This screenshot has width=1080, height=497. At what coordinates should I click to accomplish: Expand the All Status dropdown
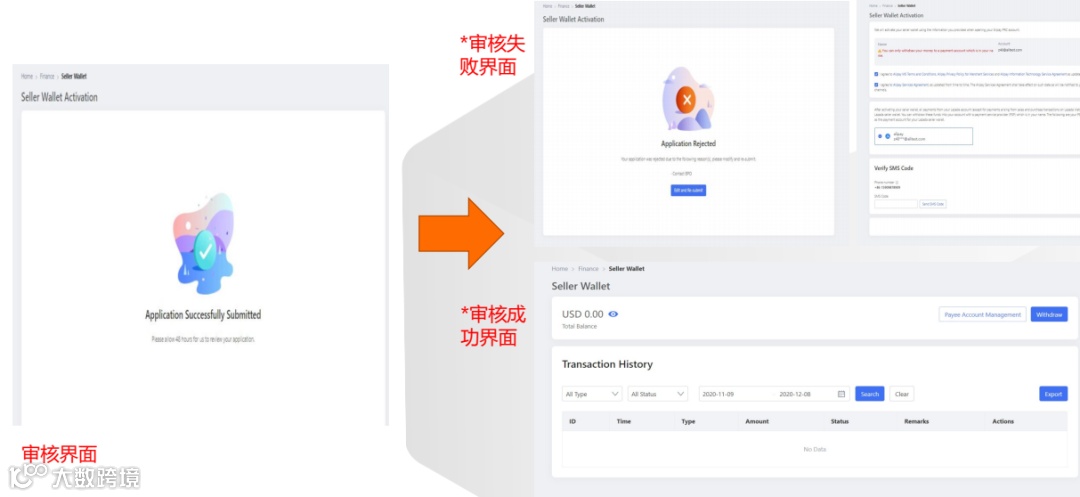click(x=658, y=394)
